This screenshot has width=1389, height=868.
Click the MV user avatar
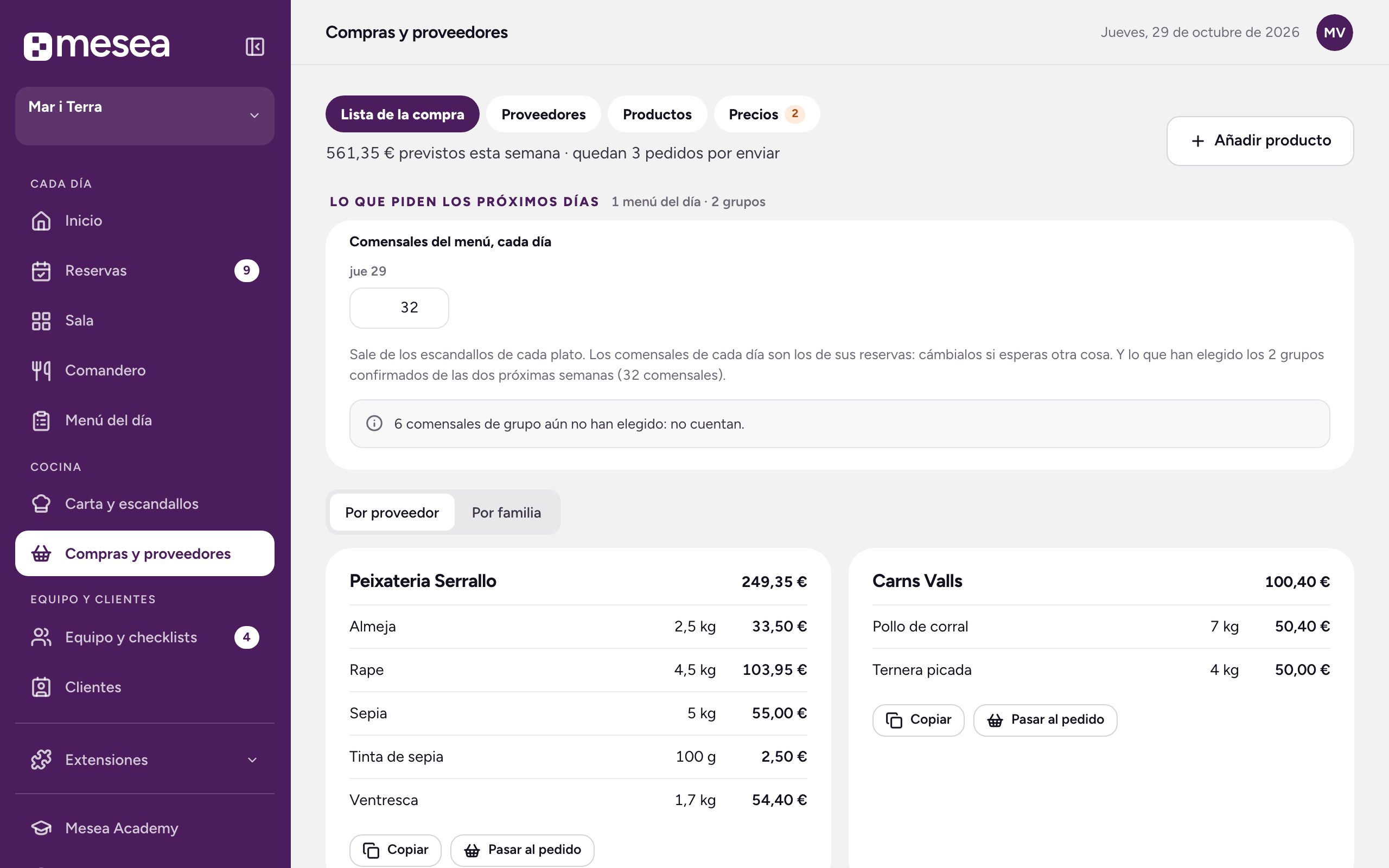pos(1334,33)
